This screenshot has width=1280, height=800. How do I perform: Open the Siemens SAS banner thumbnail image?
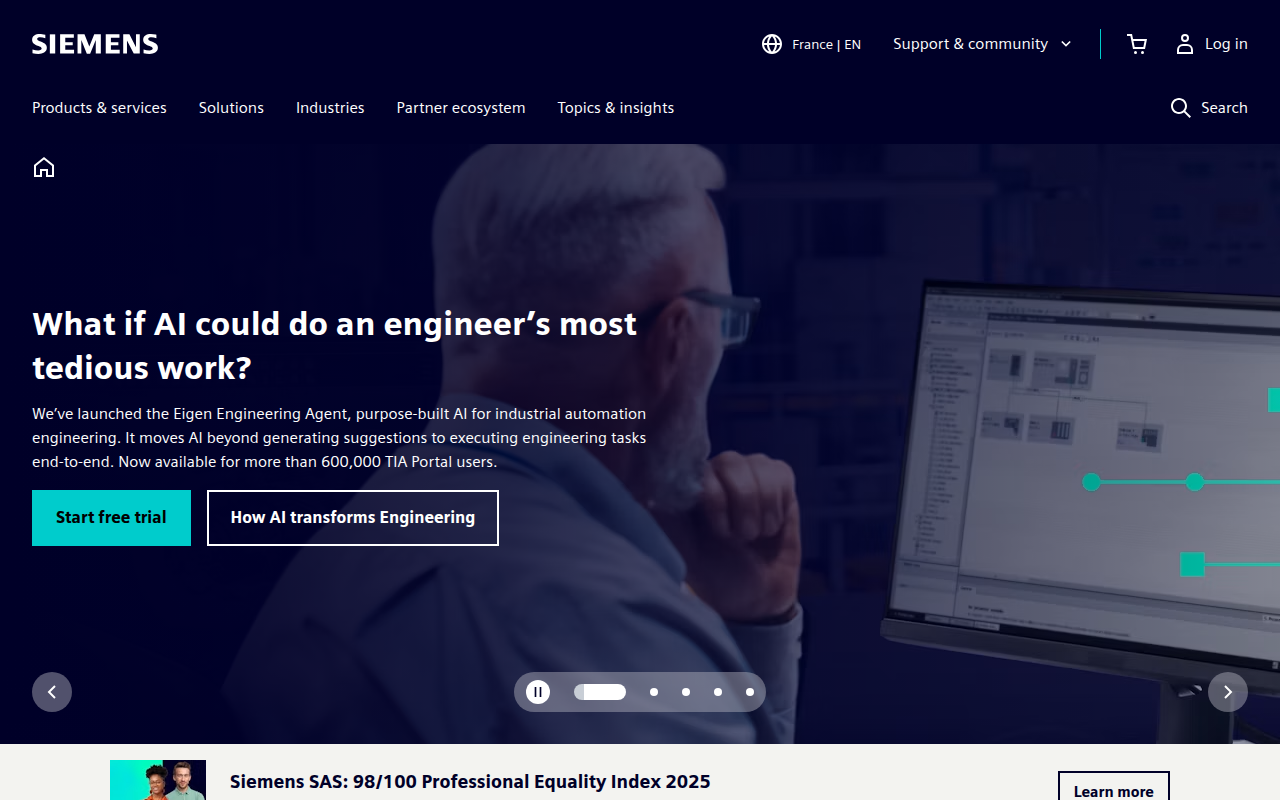pos(158,780)
